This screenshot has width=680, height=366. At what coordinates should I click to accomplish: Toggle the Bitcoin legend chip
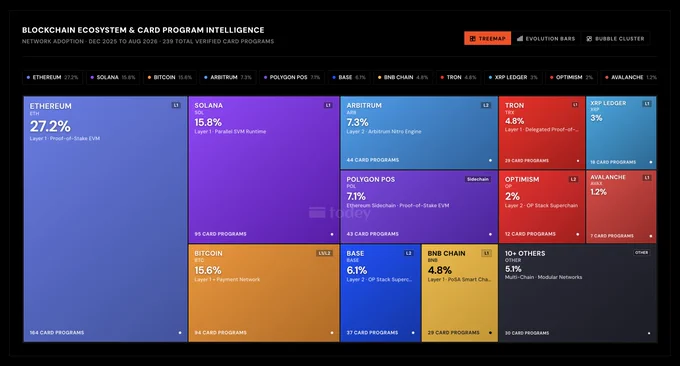tap(170, 77)
